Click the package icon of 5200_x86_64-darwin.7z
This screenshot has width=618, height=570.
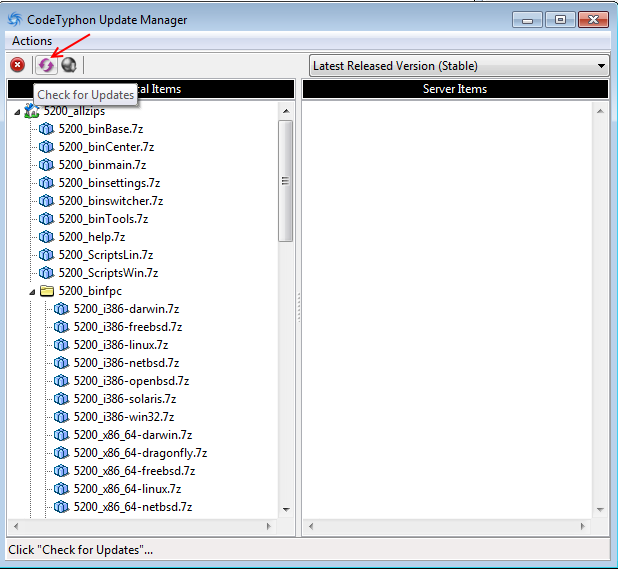(61, 435)
